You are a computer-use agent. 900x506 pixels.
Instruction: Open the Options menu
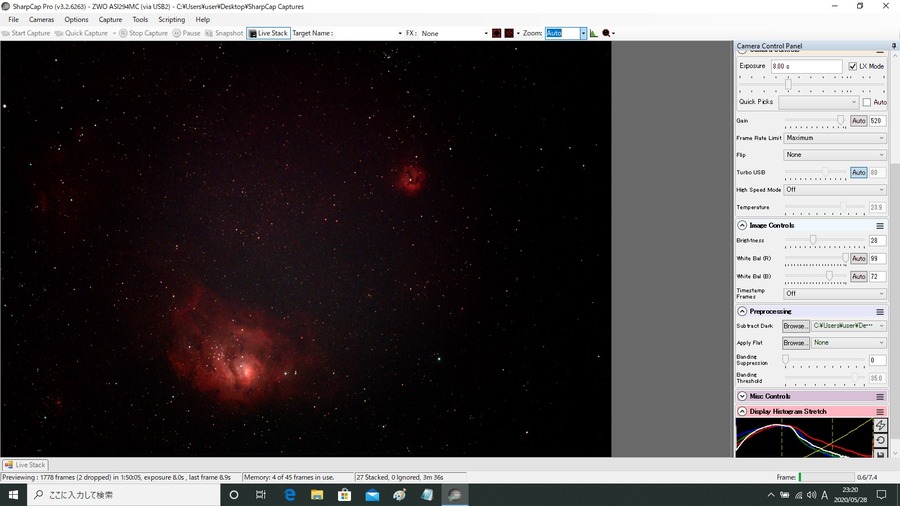76,20
